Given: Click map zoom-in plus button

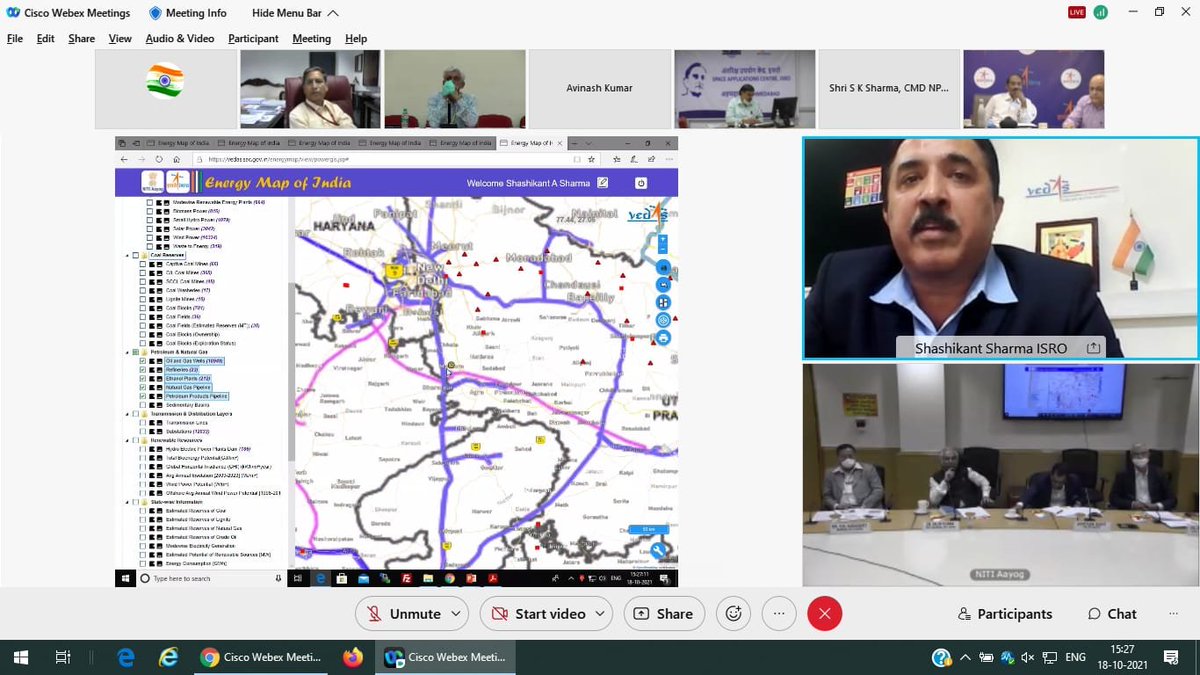Looking at the screenshot, I should click(663, 241).
